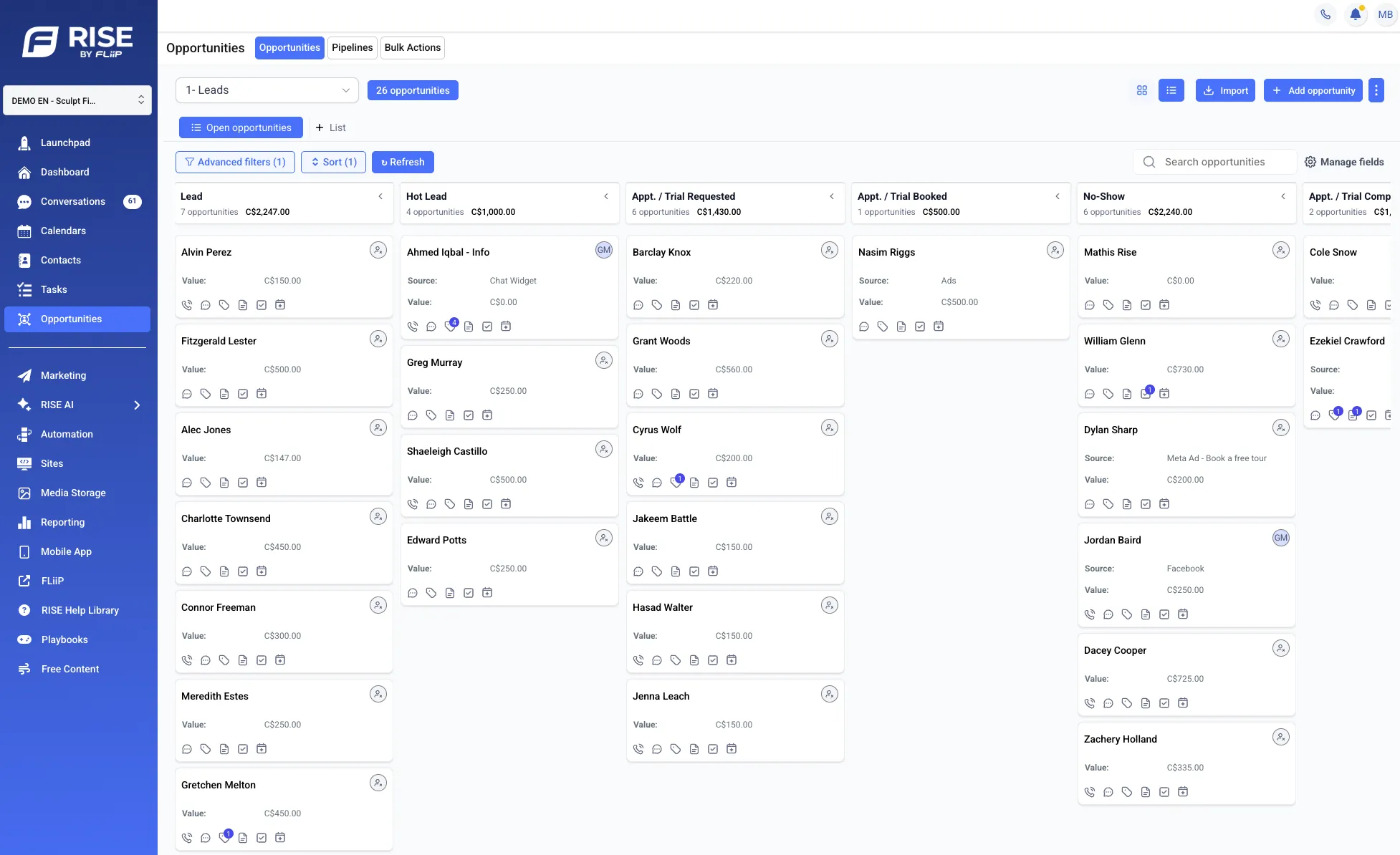Collapse the Appt. / Trial Requested column
1400x855 pixels.
coord(832,196)
